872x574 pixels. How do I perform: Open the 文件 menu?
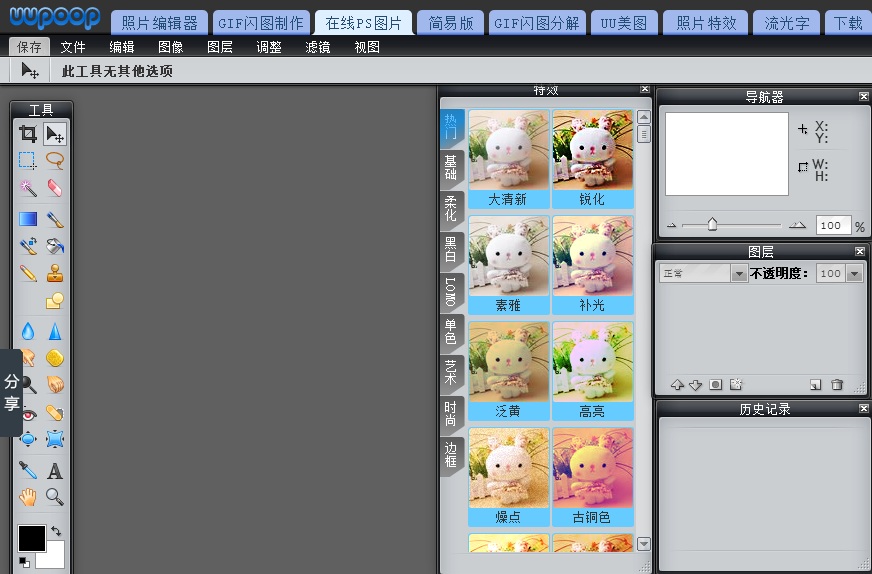73,47
